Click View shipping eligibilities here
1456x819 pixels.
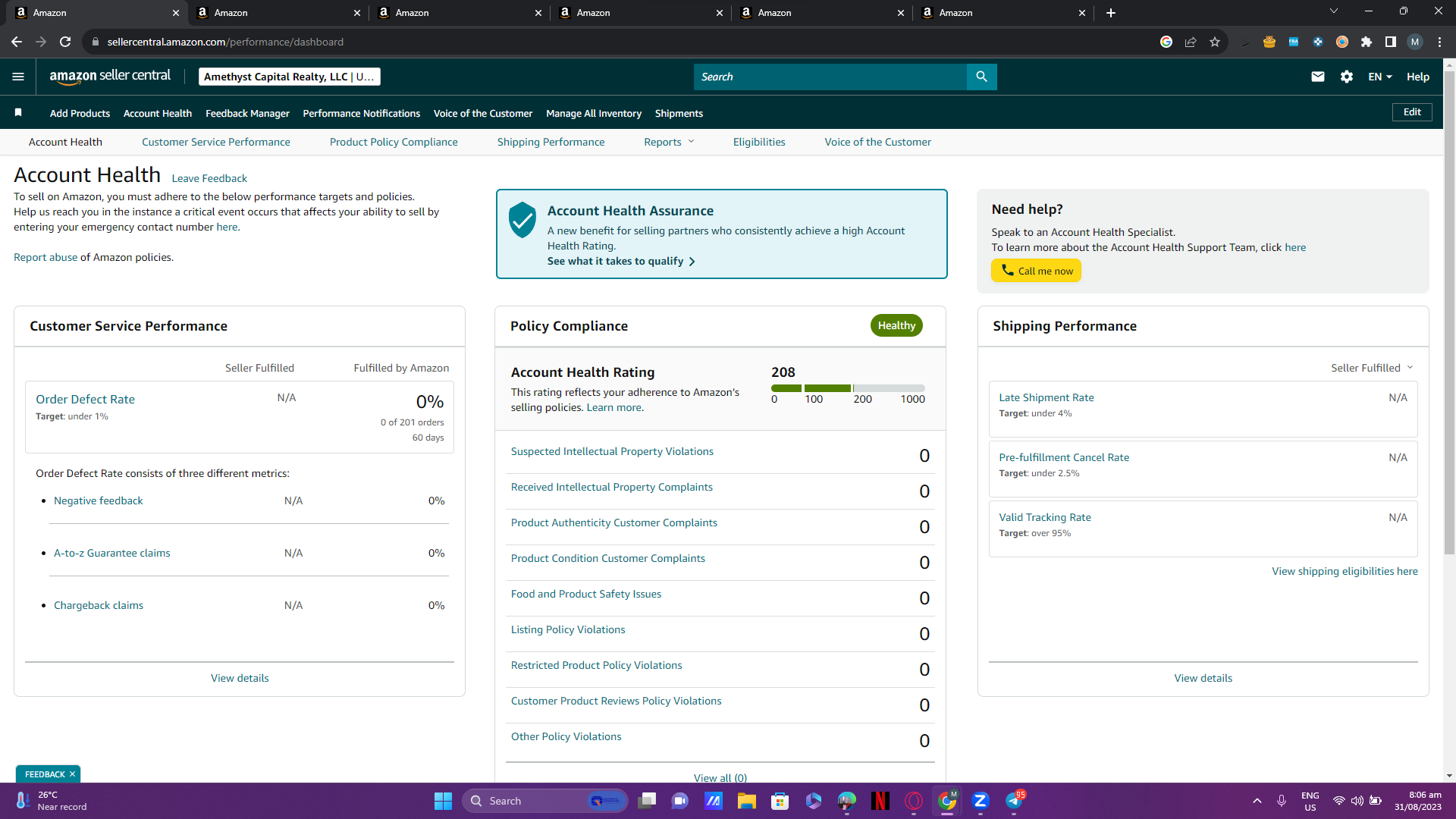pos(1345,571)
